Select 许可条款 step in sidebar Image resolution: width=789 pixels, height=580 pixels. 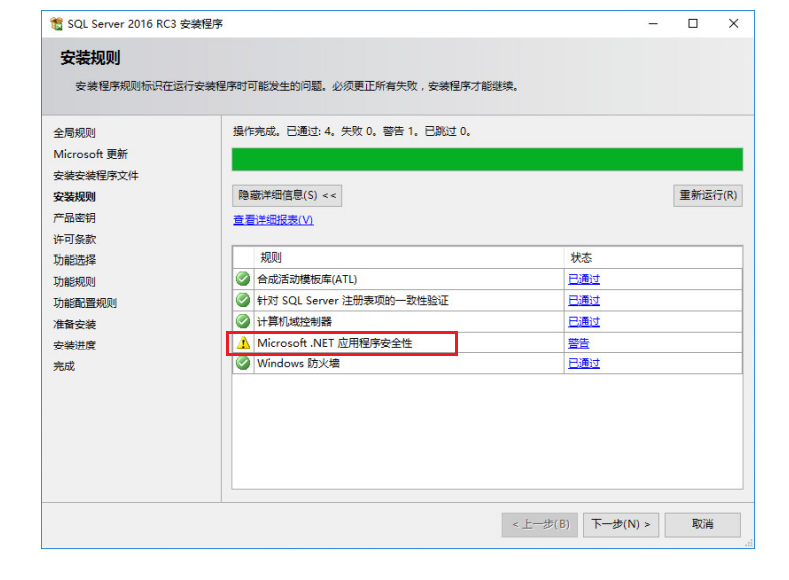click(x=74, y=239)
